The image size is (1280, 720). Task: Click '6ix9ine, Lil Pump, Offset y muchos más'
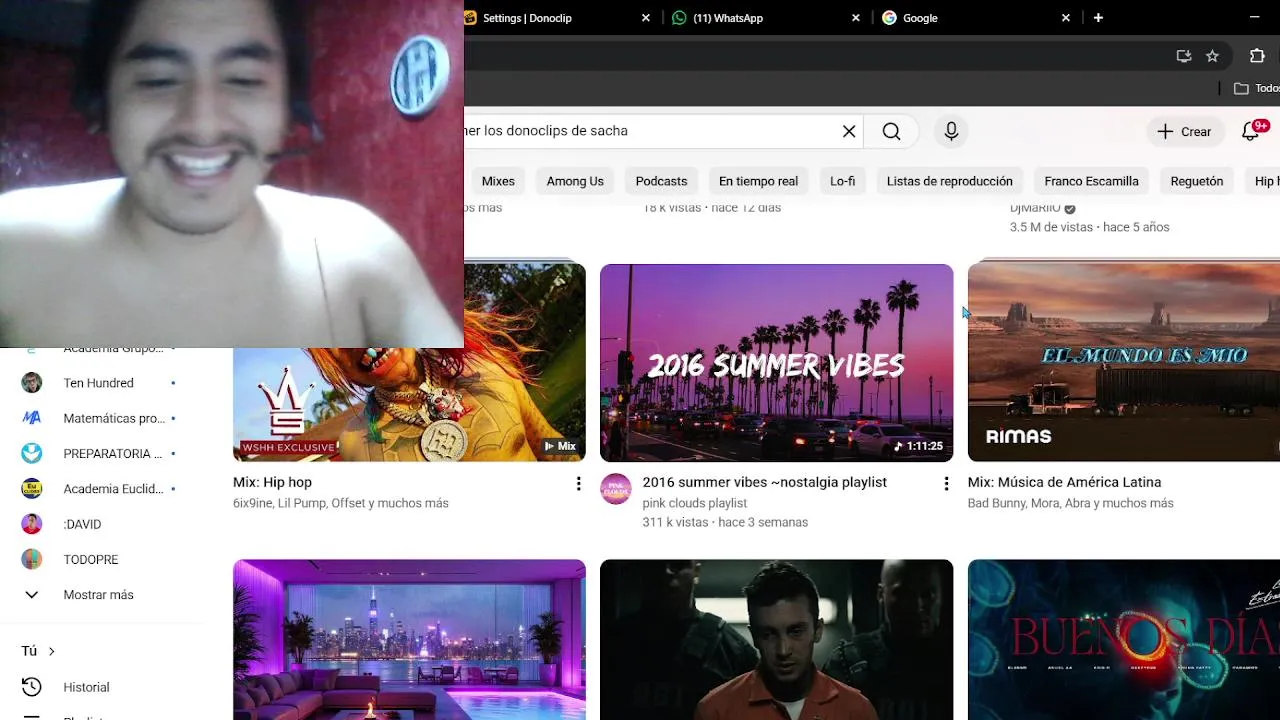(341, 503)
